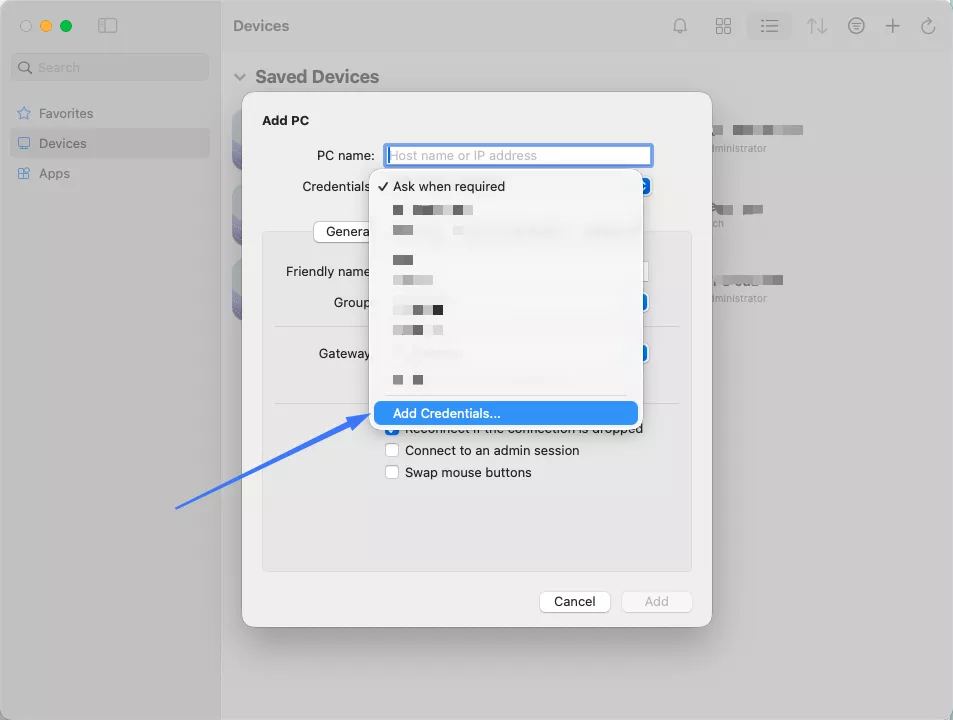Open Favorites in the sidebar
Viewport: 953px width, 720px height.
click(66, 114)
